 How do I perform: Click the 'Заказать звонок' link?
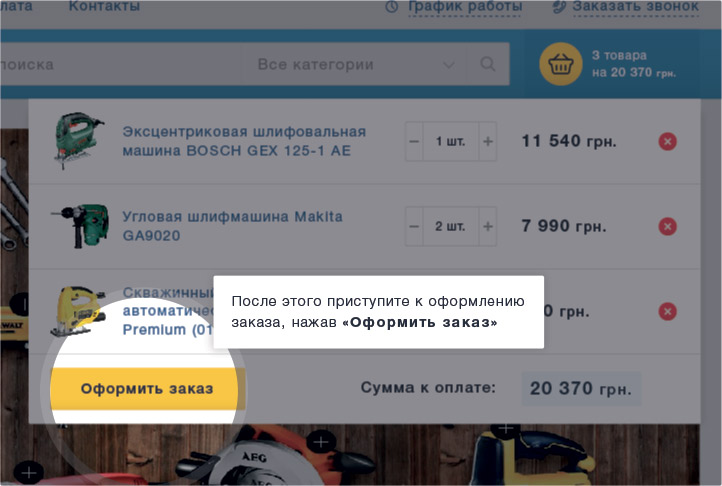coord(635,6)
